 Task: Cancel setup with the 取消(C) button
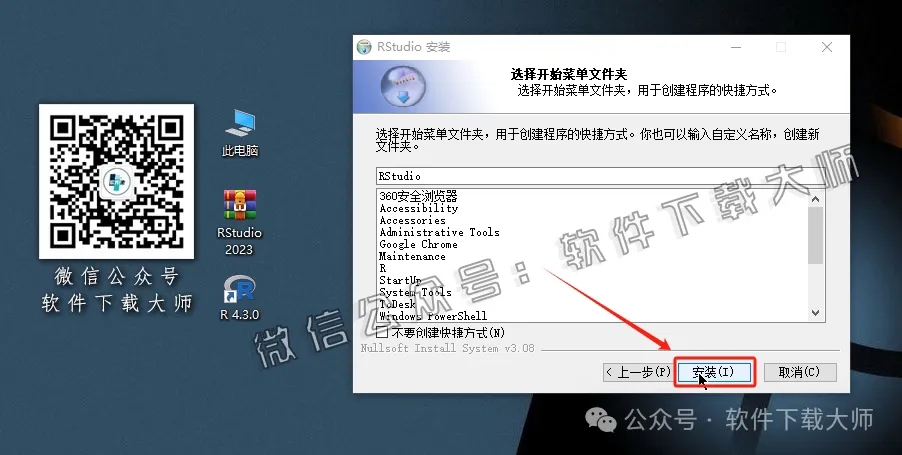(800, 372)
